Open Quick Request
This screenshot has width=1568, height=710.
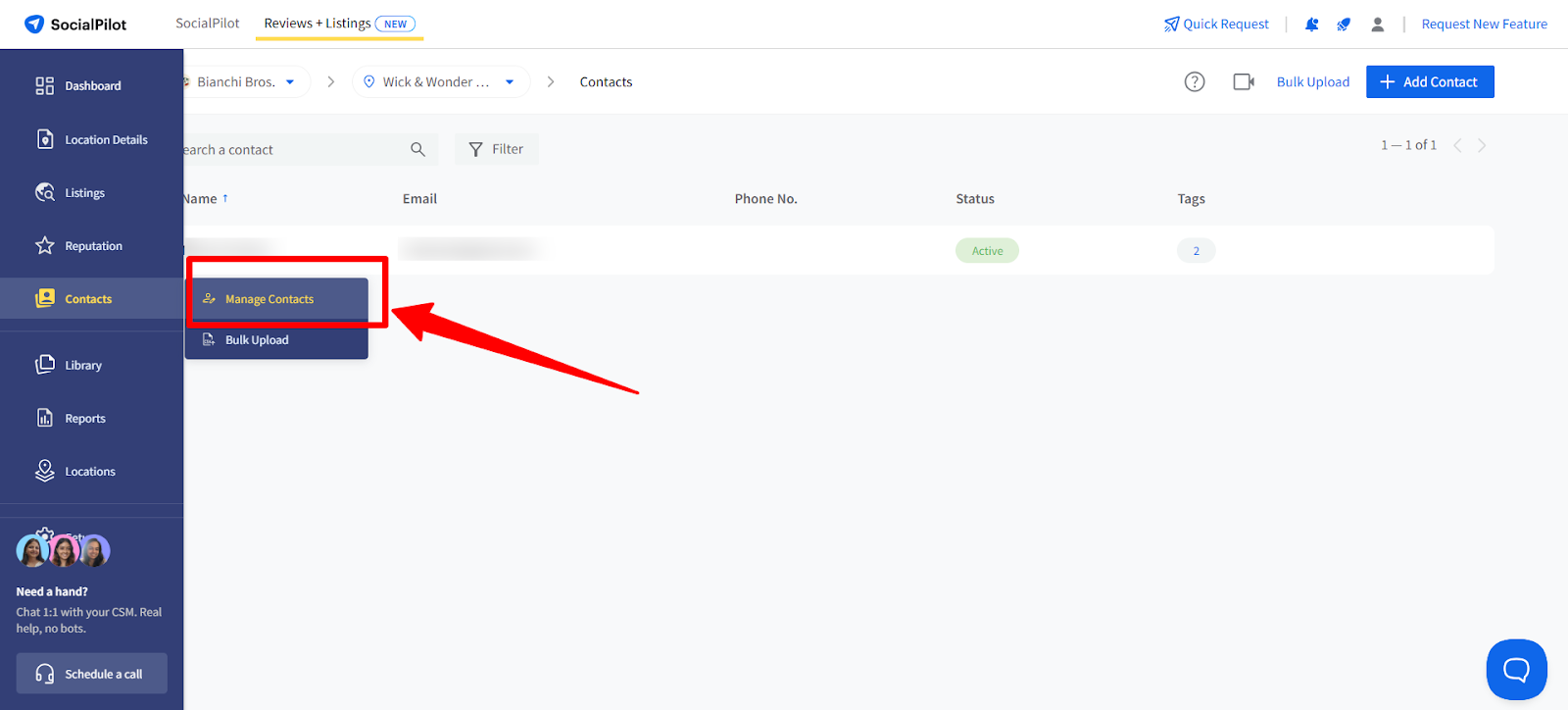pos(1216,25)
